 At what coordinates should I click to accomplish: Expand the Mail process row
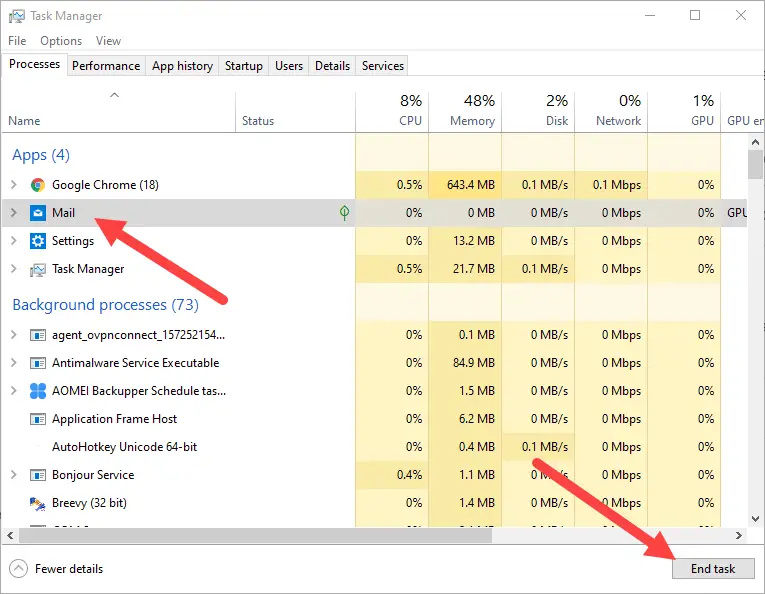pyautogui.click(x=14, y=213)
